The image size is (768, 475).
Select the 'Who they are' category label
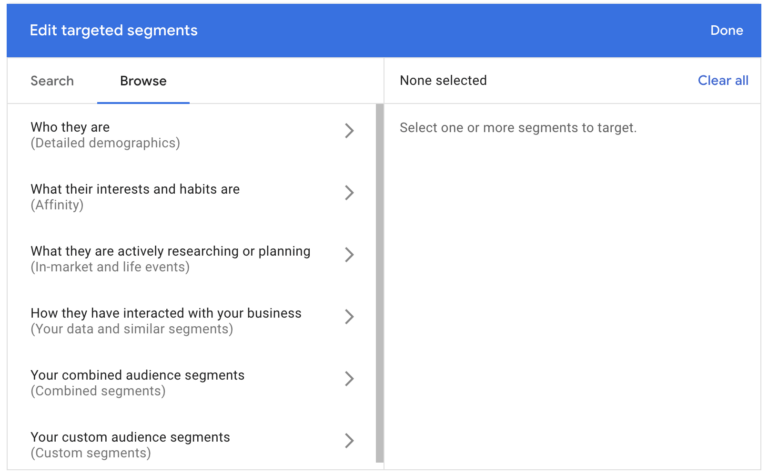pos(70,128)
